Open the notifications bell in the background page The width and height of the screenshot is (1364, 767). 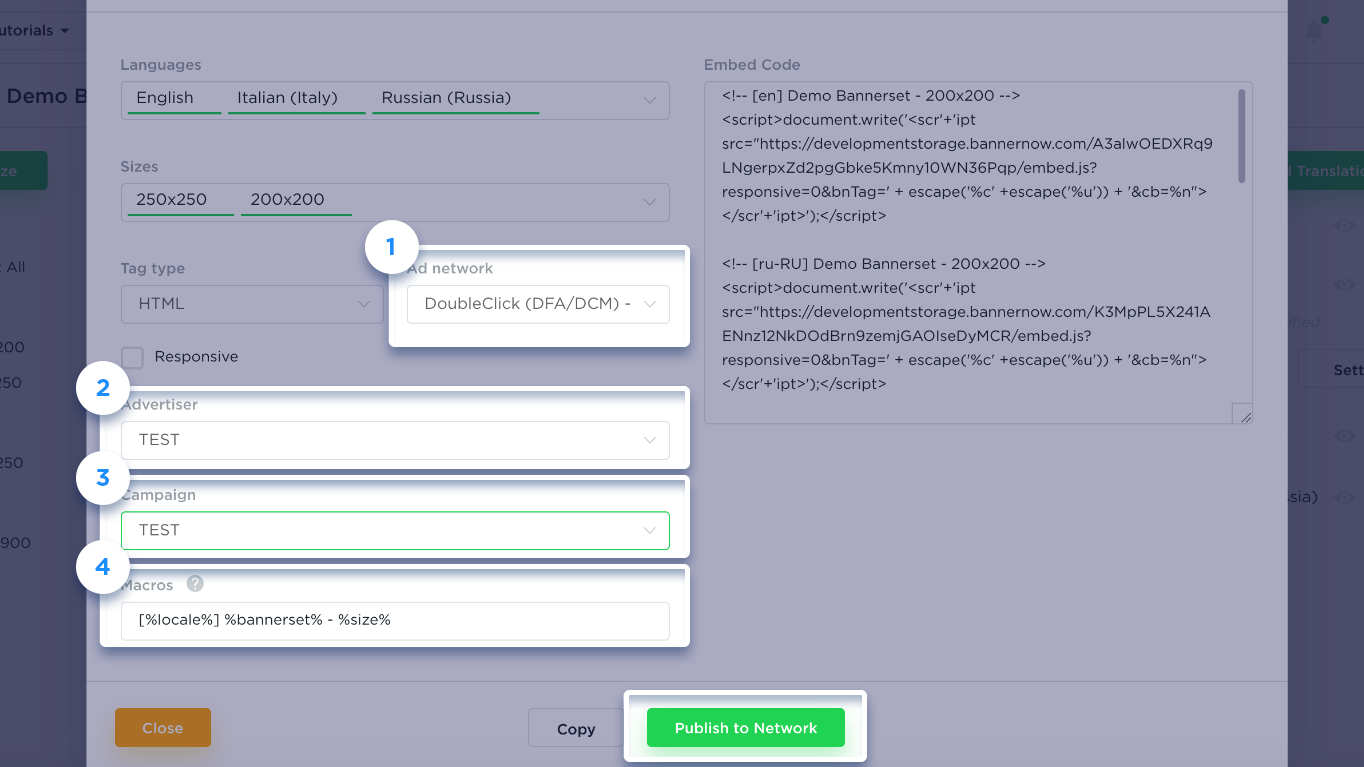[1315, 31]
